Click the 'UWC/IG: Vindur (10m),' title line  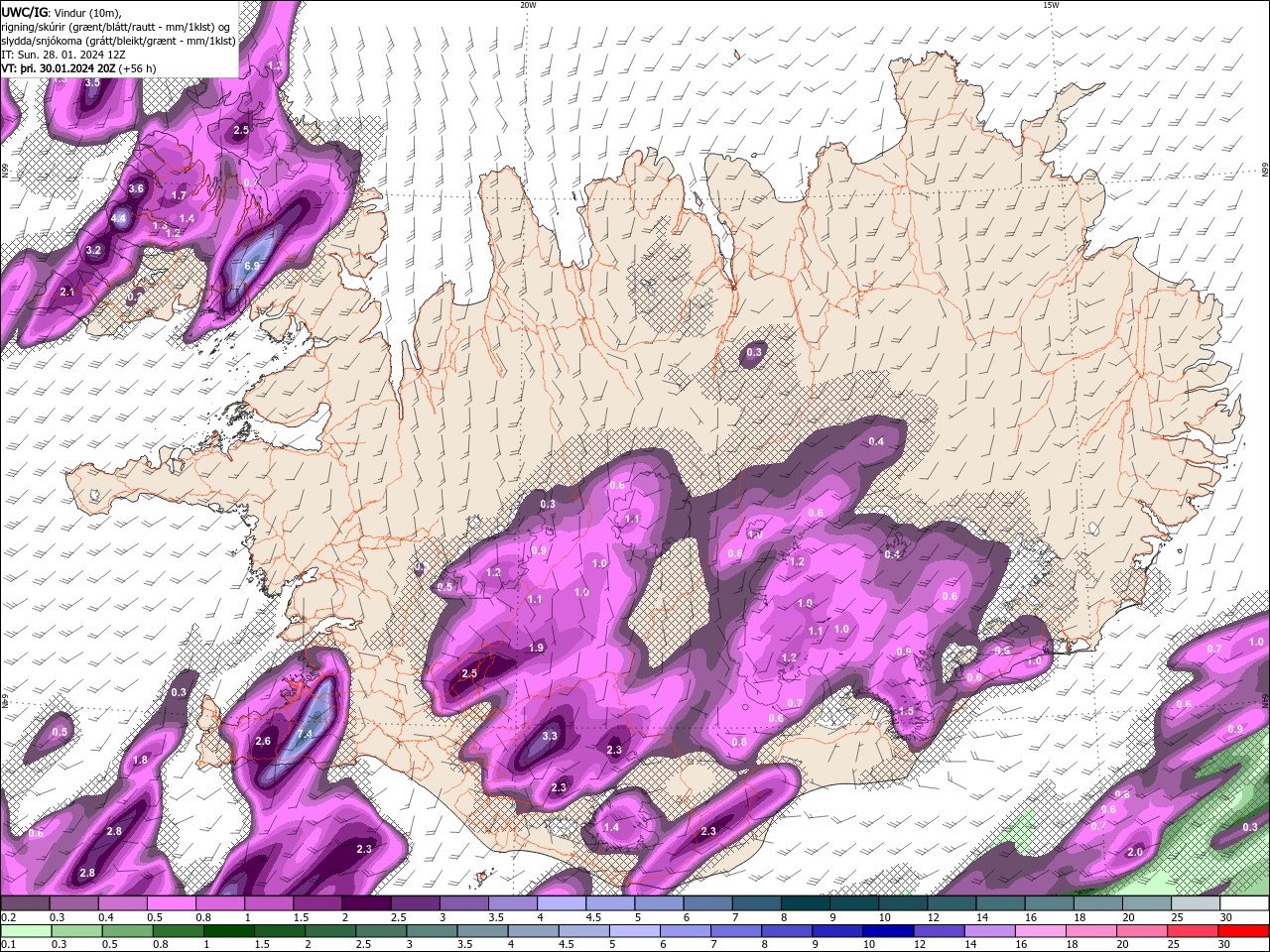tap(61, 13)
